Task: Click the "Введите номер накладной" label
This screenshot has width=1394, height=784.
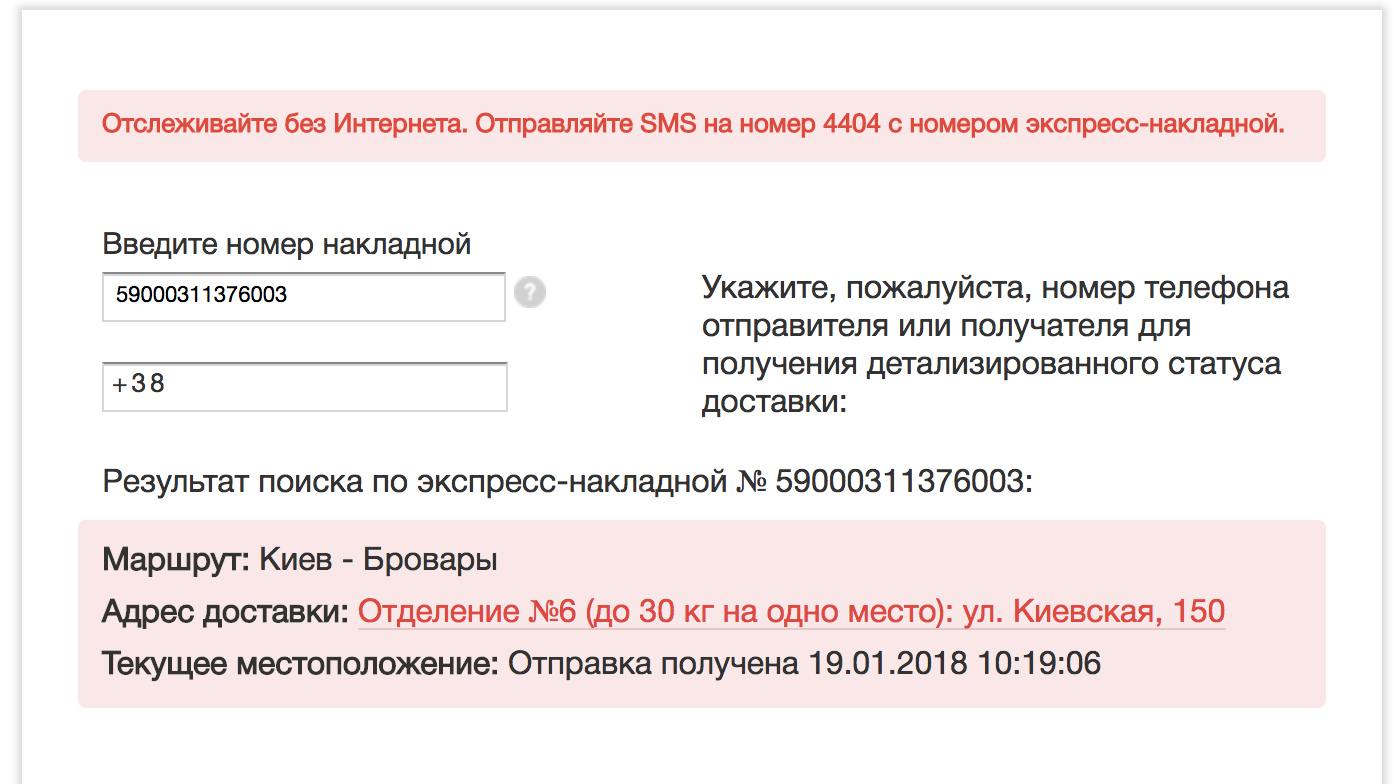Action: click(x=286, y=244)
